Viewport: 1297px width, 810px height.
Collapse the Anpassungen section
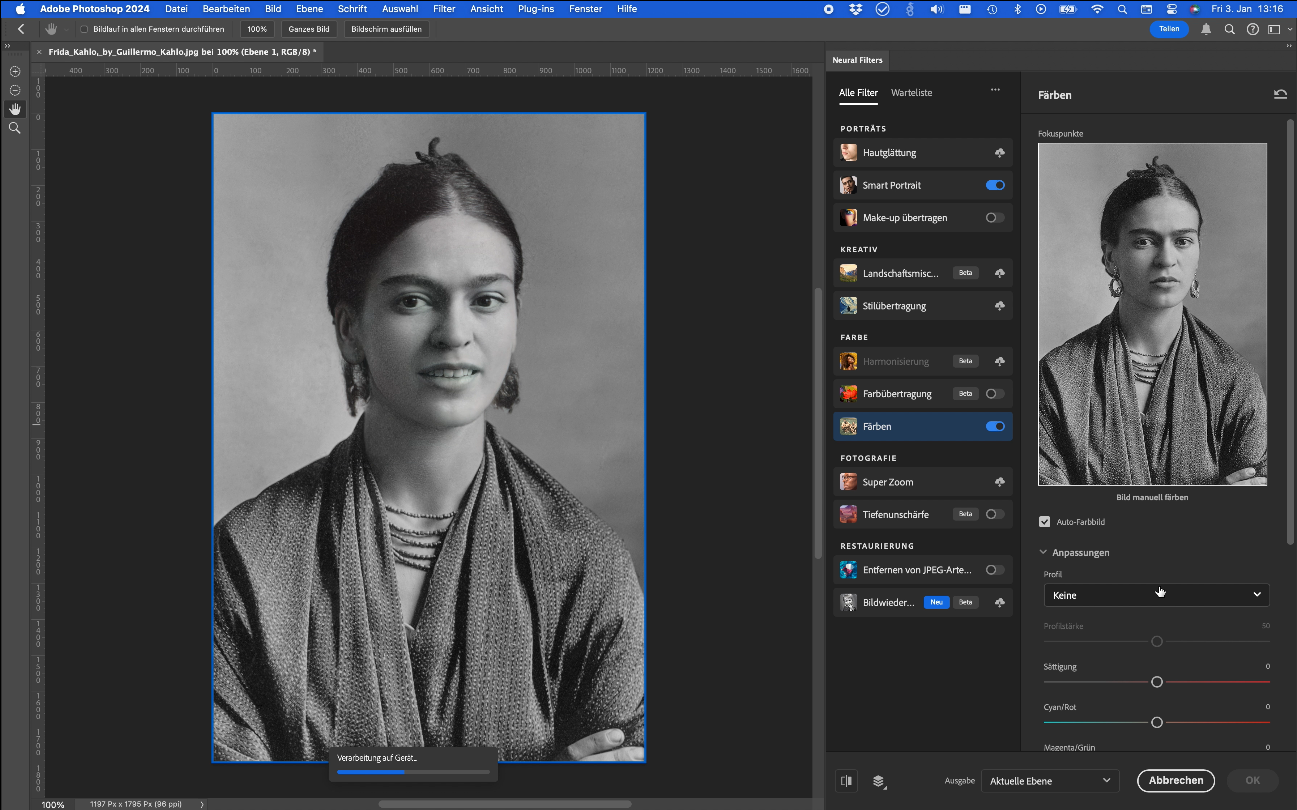pyautogui.click(x=1044, y=552)
